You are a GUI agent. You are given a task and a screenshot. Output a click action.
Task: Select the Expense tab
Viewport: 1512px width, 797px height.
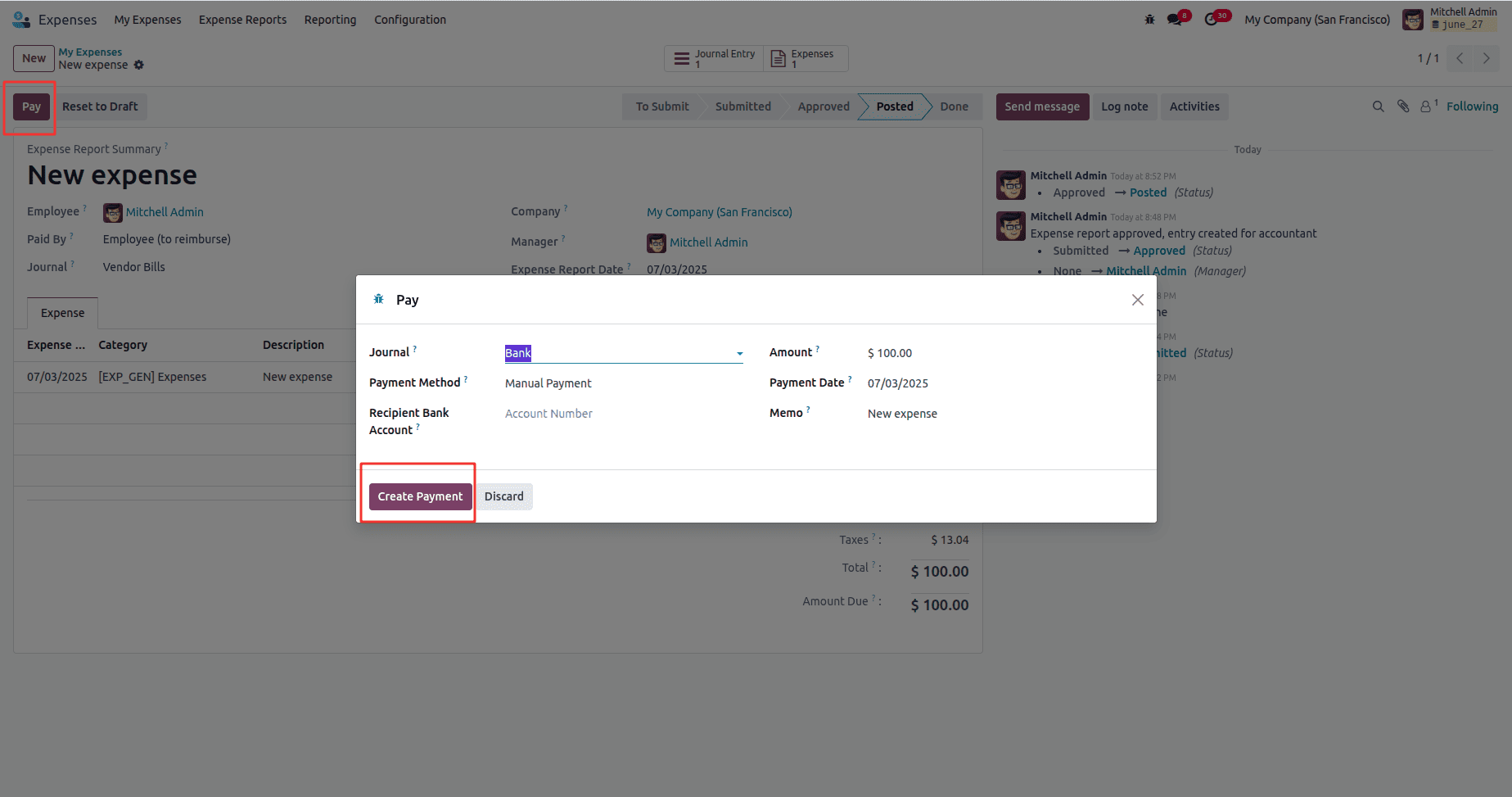[62, 313]
